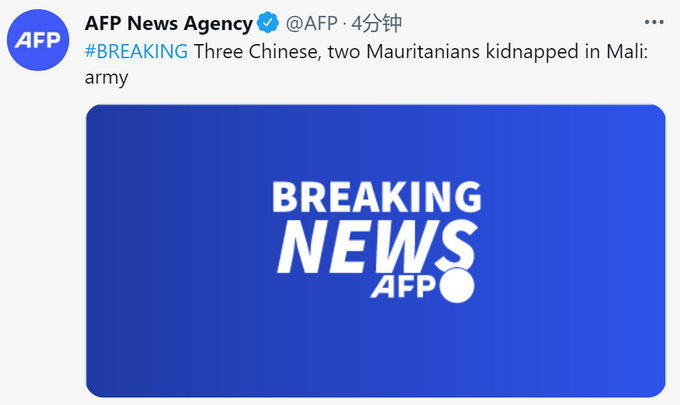Open the AFP News Agency display name
Viewport: 680px width, 405px height.
click(x=169, y=23)
